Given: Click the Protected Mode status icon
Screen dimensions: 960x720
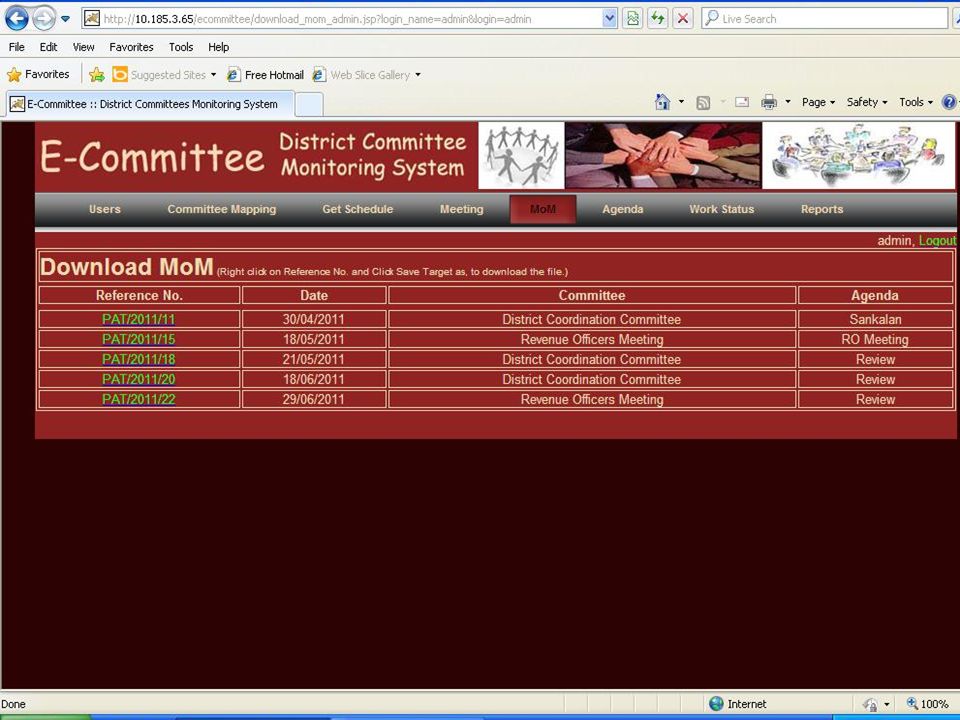Looking at the screenshot, I should tap(870, 705).
